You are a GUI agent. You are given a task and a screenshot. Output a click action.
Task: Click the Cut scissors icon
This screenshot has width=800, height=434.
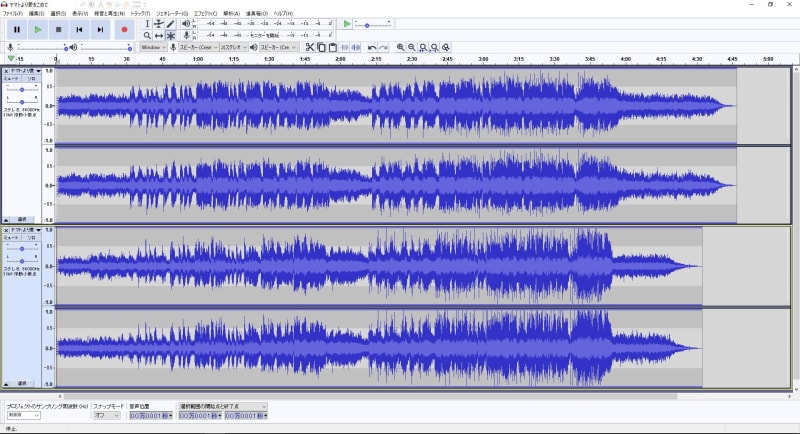coord(310,47)
